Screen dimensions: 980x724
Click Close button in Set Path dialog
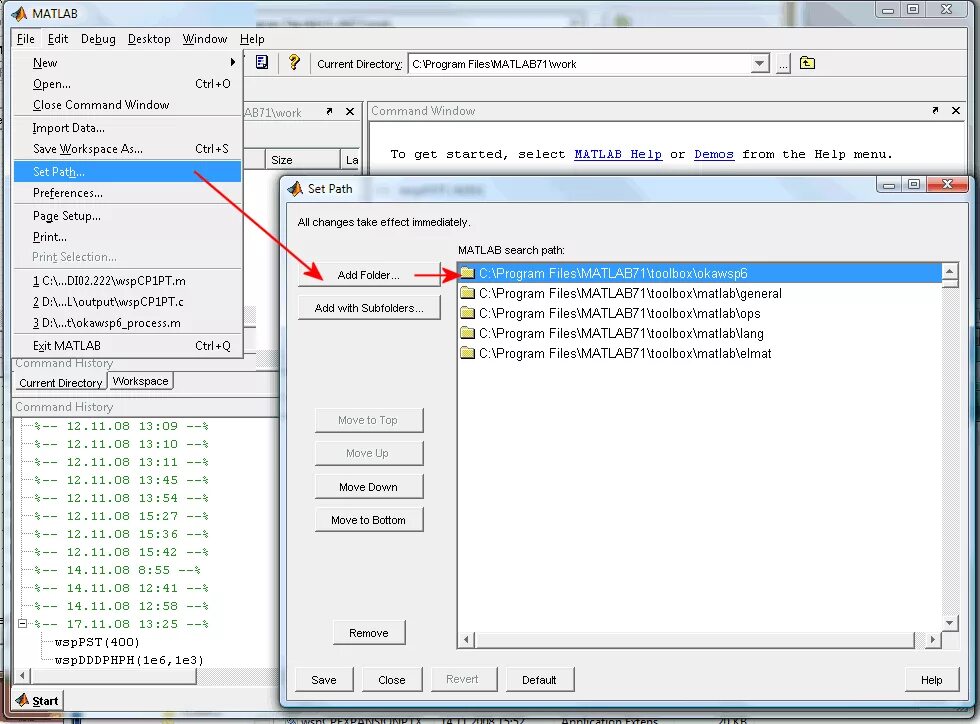point(392,680)
